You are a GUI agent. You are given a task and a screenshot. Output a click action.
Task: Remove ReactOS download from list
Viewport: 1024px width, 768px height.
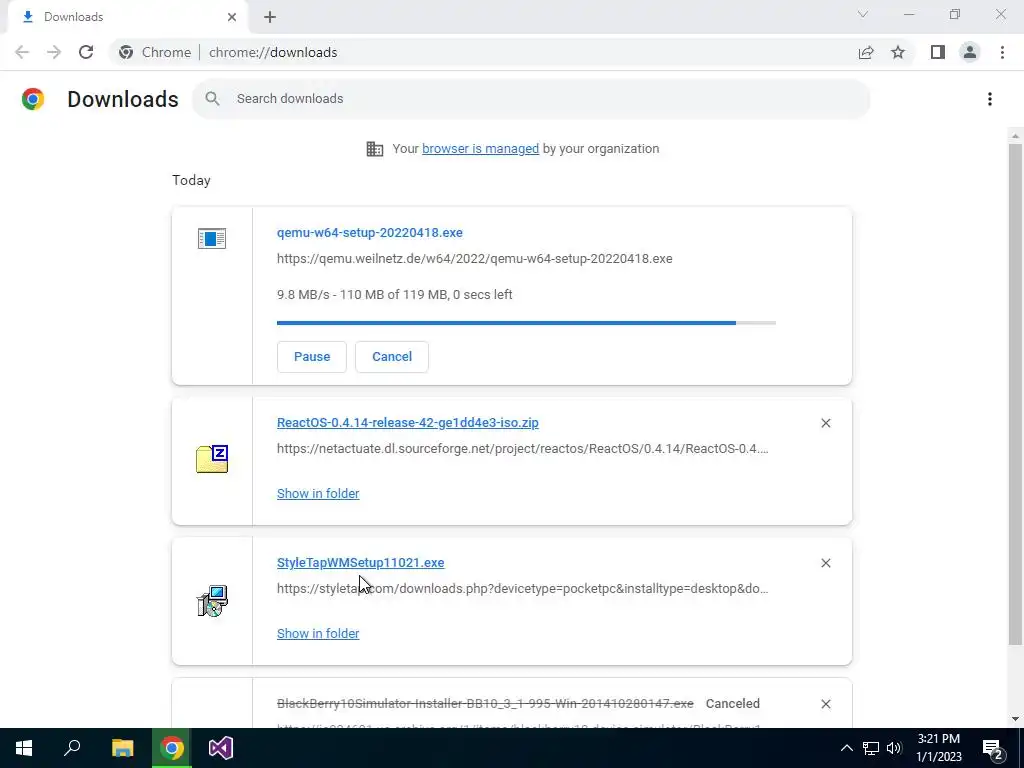(x=825, y=423)
